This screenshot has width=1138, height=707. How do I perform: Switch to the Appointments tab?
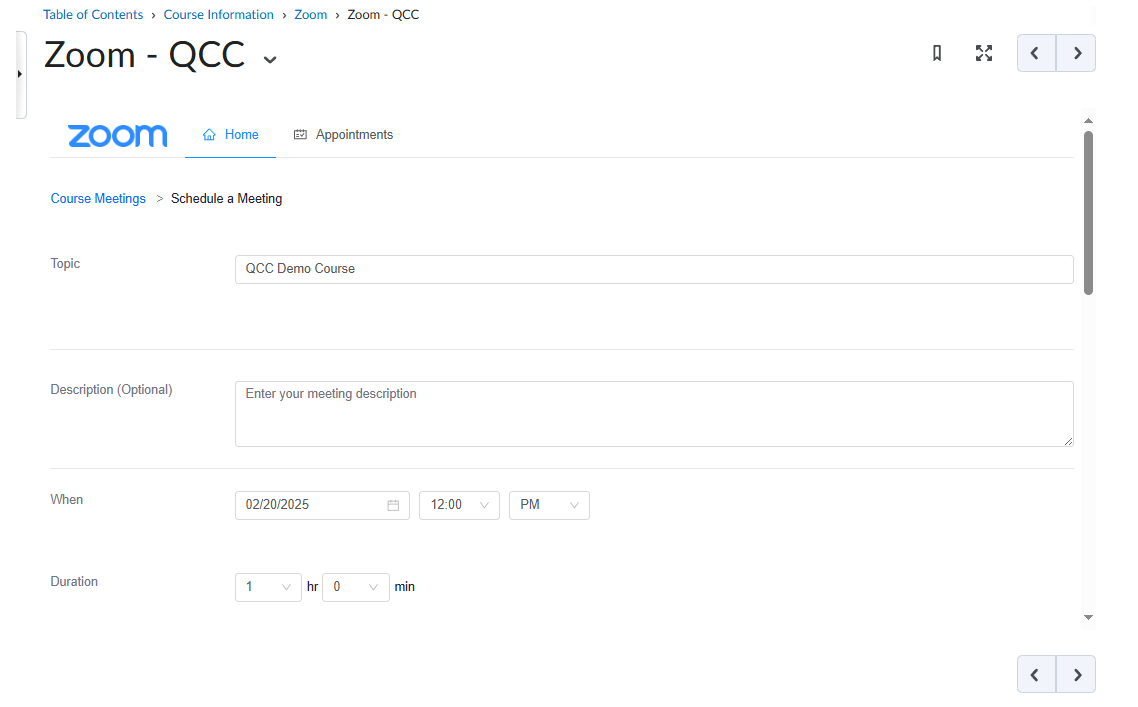point(343,135)
